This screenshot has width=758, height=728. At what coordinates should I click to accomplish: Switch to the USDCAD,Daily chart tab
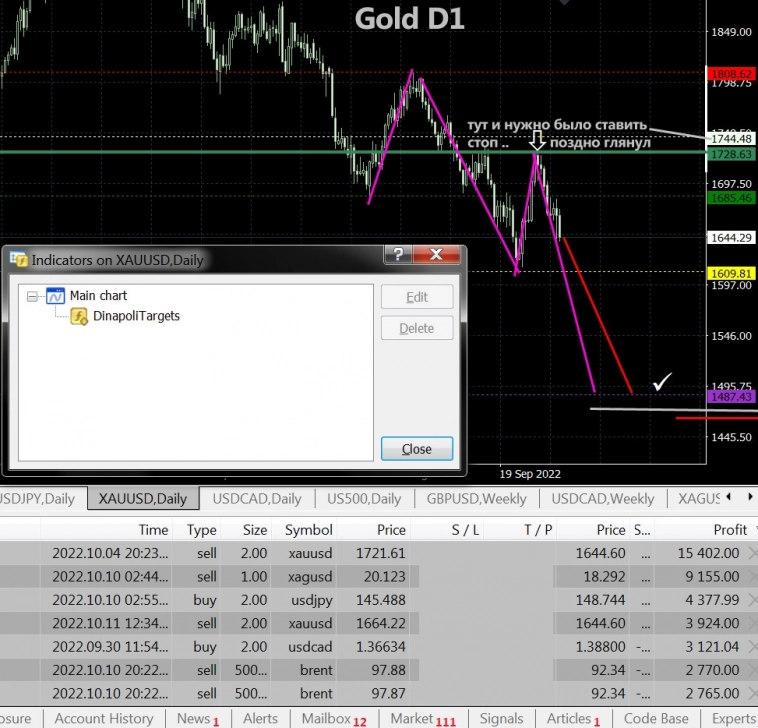(x=257, y=498)
